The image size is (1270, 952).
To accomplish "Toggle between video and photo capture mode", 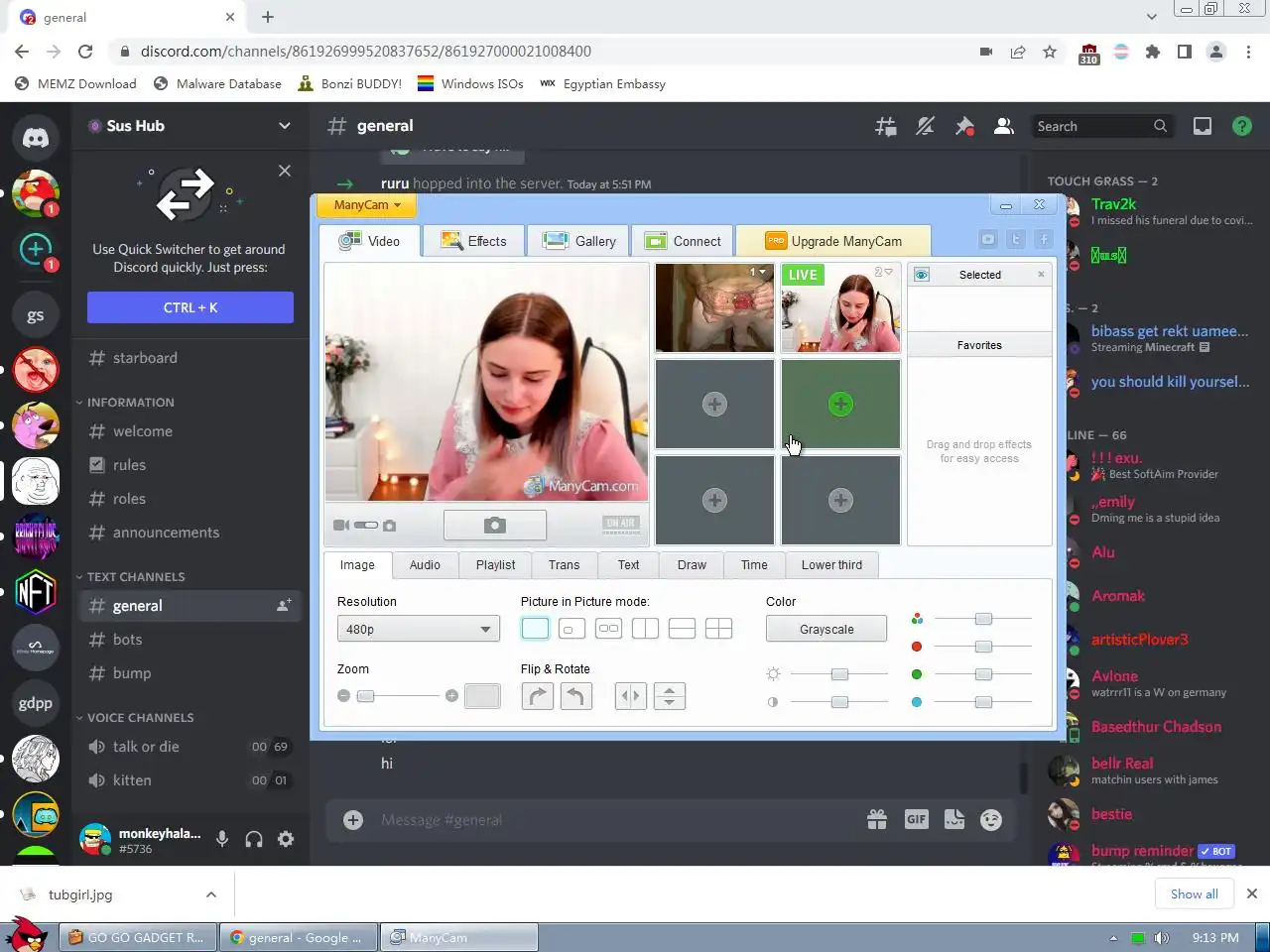I will (365, 526).
